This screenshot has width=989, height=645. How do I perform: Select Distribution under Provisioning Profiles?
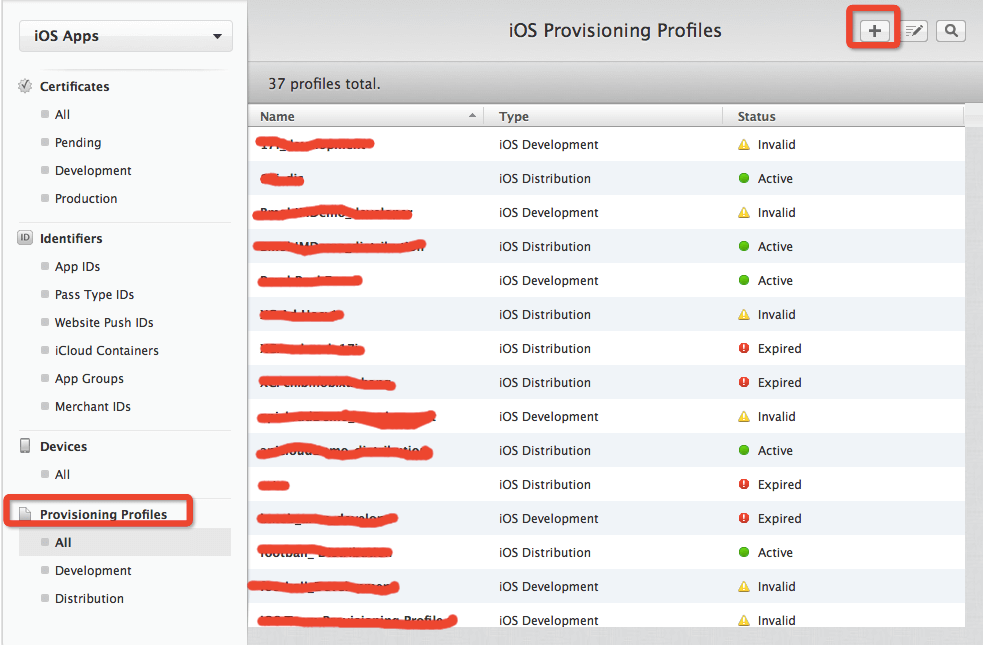pos(89,599)
